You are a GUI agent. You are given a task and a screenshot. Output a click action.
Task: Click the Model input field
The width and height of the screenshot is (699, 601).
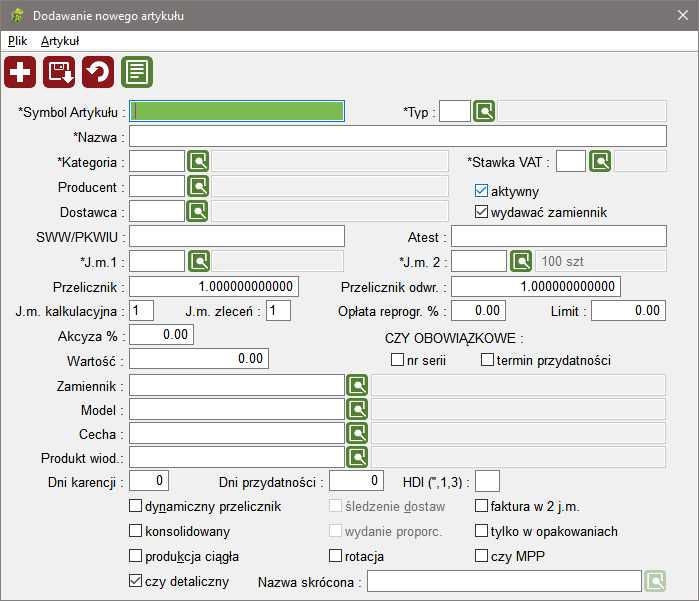click(x=237, y=409)
